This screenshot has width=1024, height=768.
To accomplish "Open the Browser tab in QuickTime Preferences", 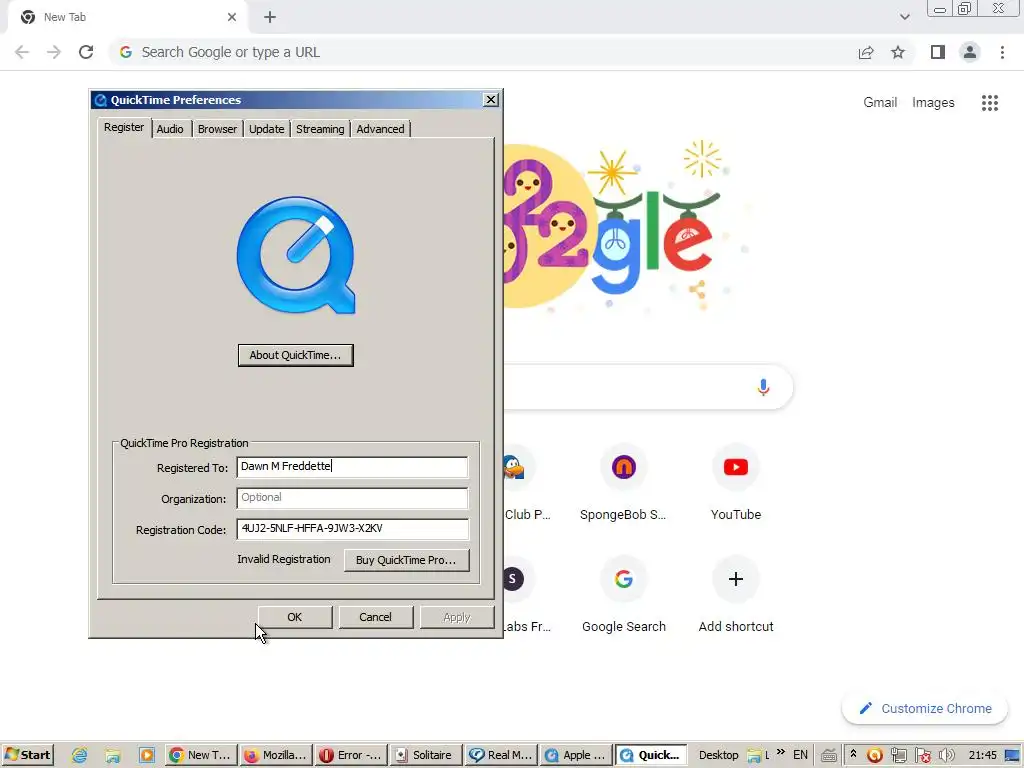I will pyautogui.click(x=217, y=129).
